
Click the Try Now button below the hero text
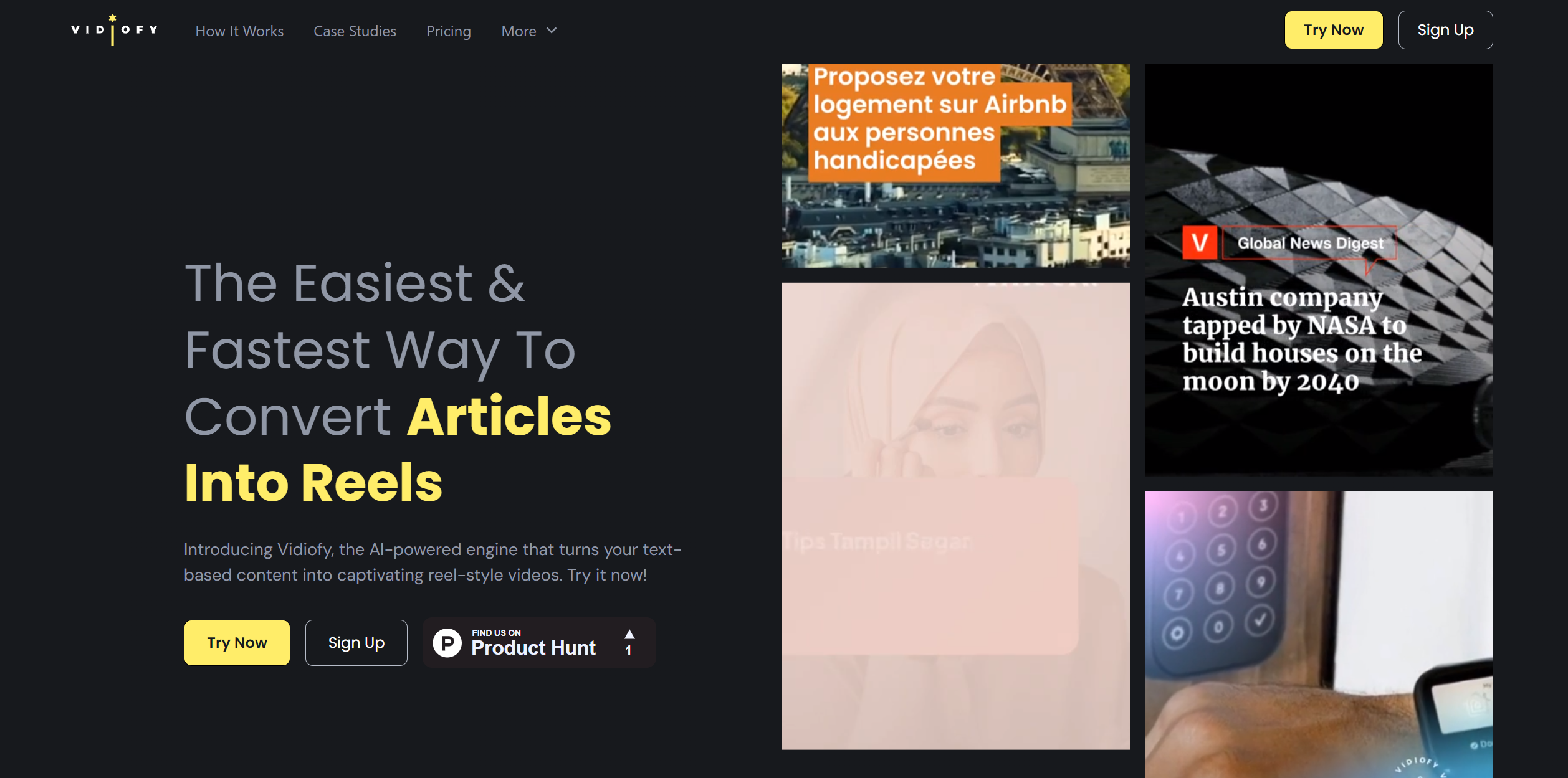click(x=236, y=642)
